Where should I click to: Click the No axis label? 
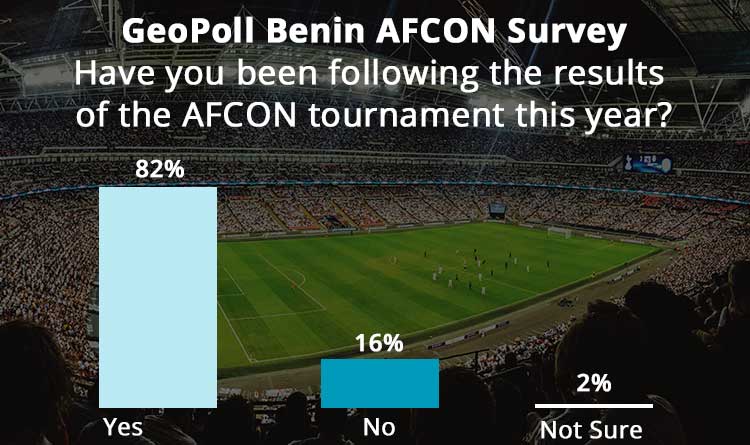379,428
